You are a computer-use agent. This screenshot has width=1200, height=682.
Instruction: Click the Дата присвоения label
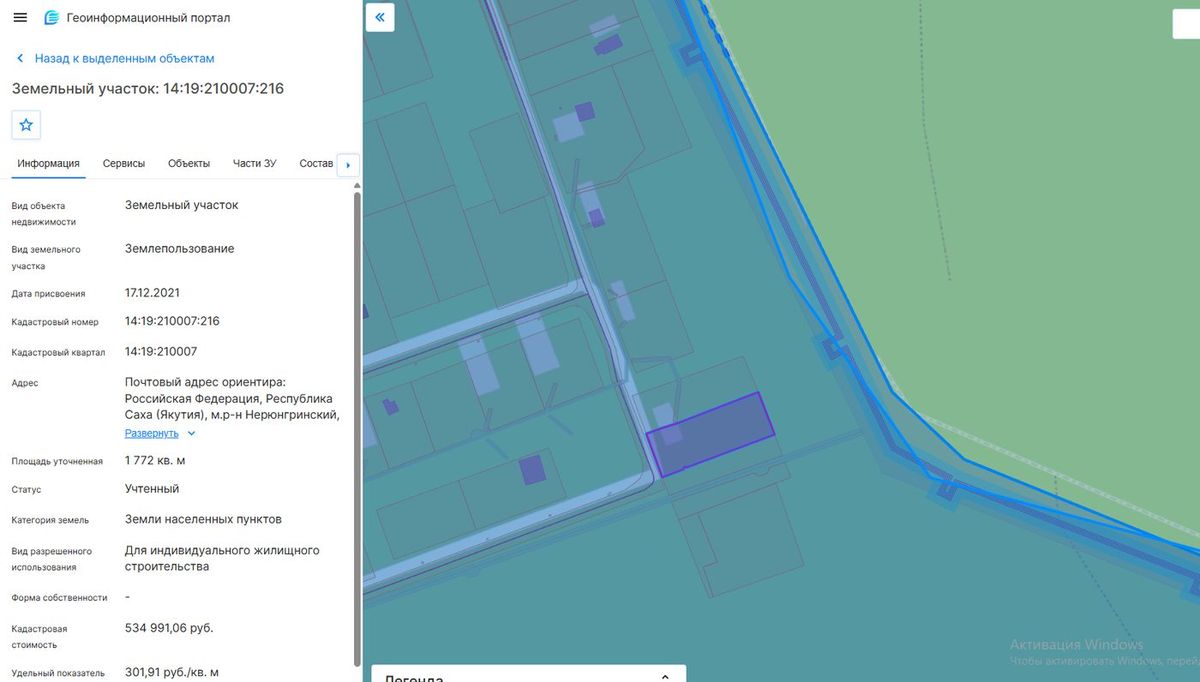click(x=48, y=294)
